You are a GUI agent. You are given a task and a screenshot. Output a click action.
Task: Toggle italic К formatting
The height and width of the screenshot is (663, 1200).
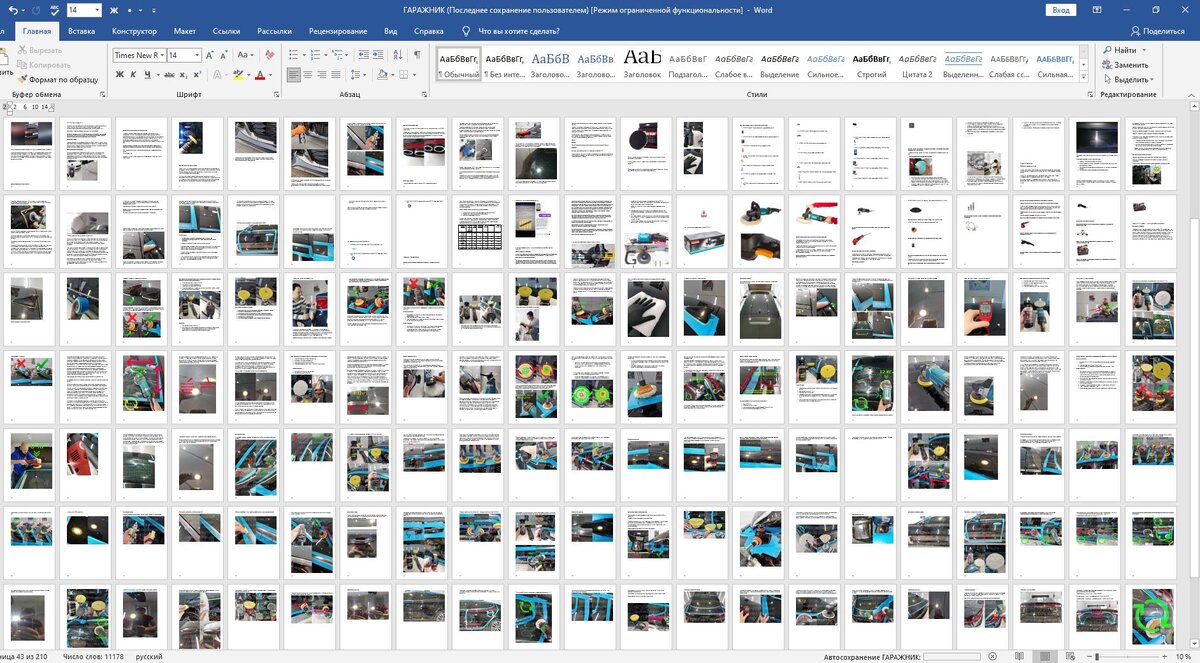coord(135,75)
